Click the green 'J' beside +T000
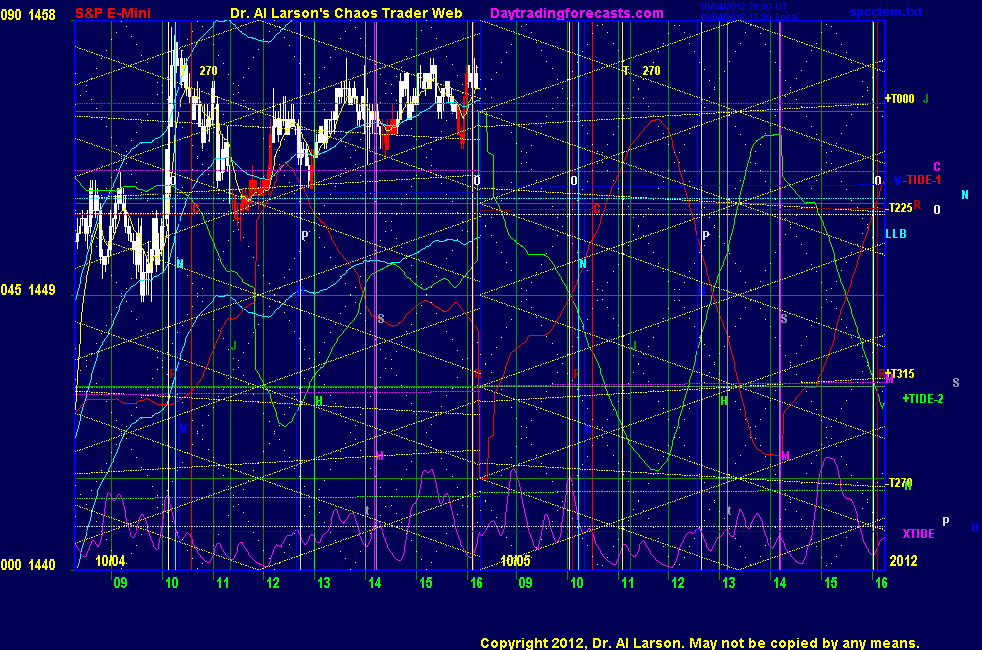The image size is (982, 650). 926,99
